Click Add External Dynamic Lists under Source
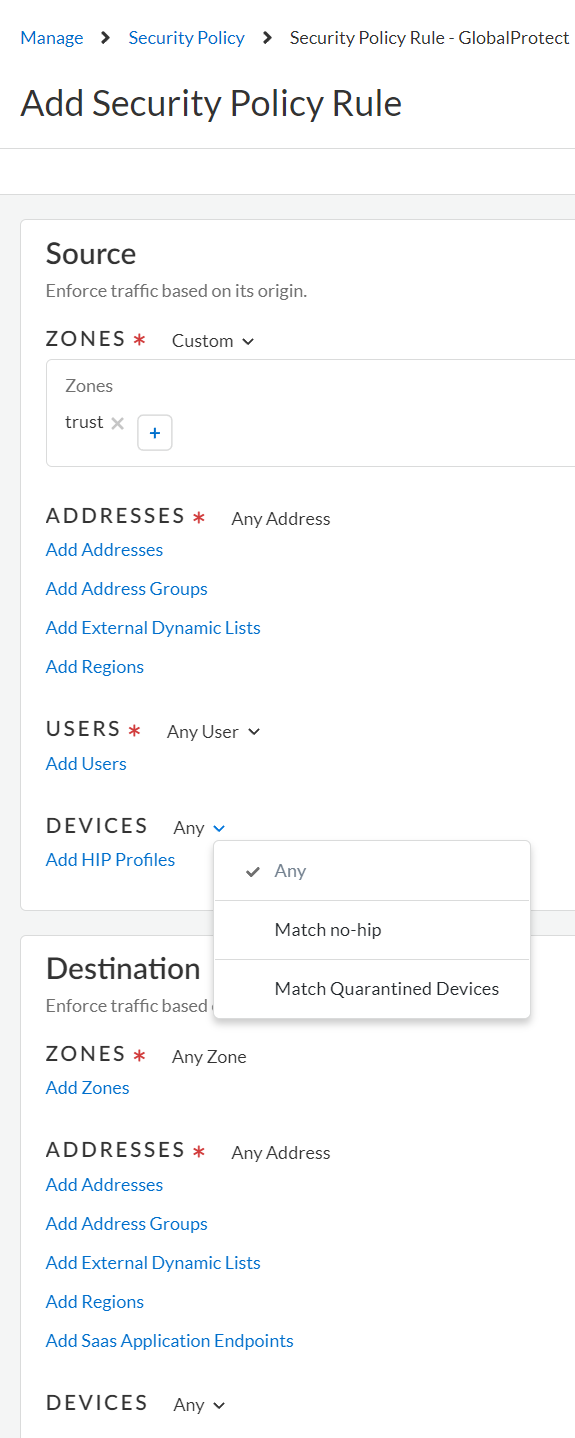Screen dimensions: 575x1438 153,628
